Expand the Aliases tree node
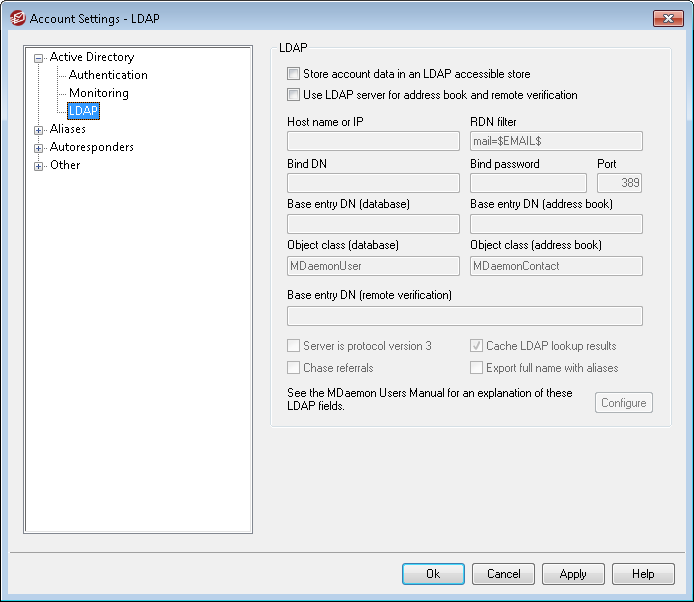Screen dimensions: 694x602 tap(39, 129)
